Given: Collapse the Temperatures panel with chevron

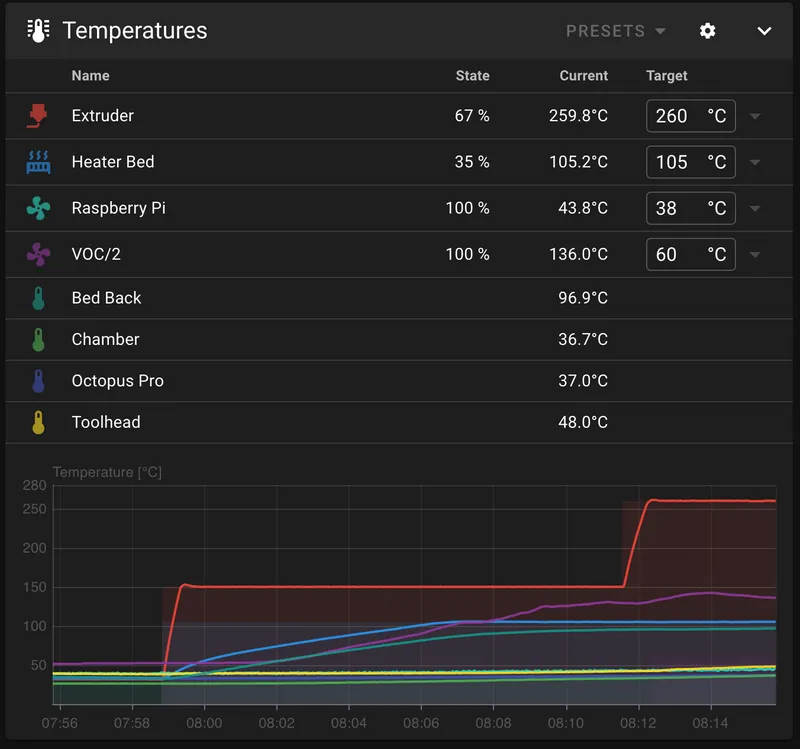Looking at the screenshot, I should (x=764, y=31).
